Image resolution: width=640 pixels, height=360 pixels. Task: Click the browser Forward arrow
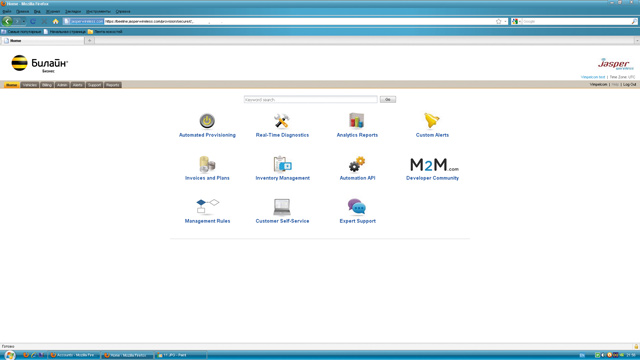tap(17, 21)
